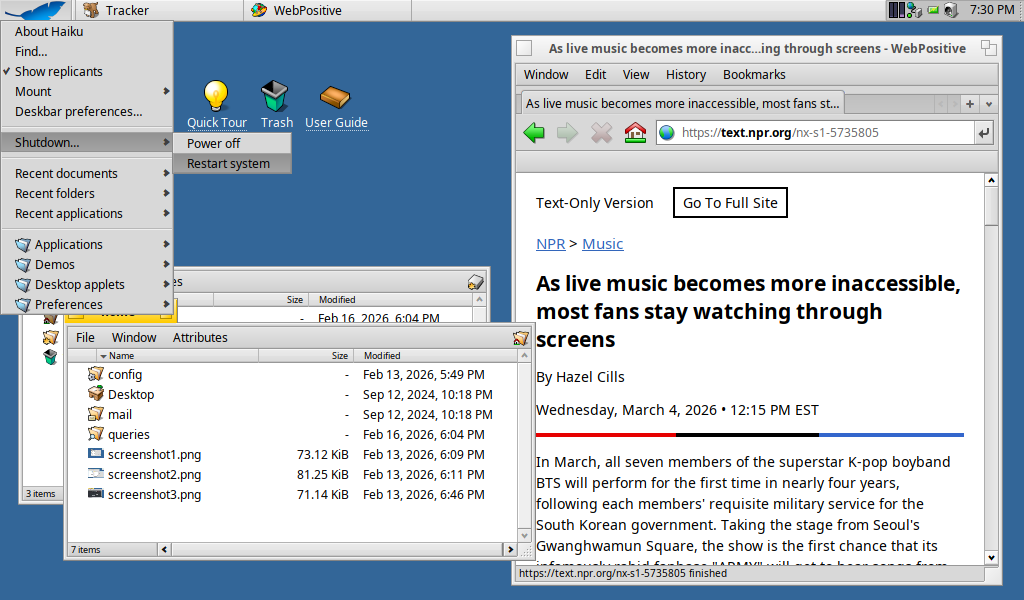
Task: Click the stop loading X icon
Action: (601, 133)
